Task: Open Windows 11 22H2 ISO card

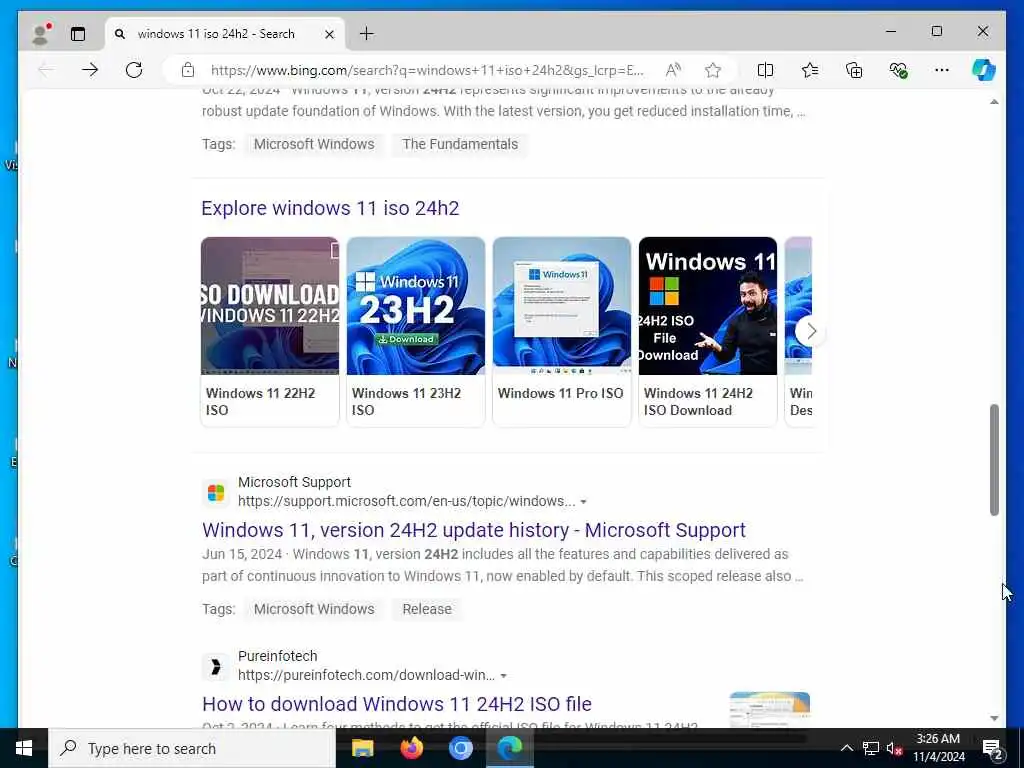Action: pos(270,332)
